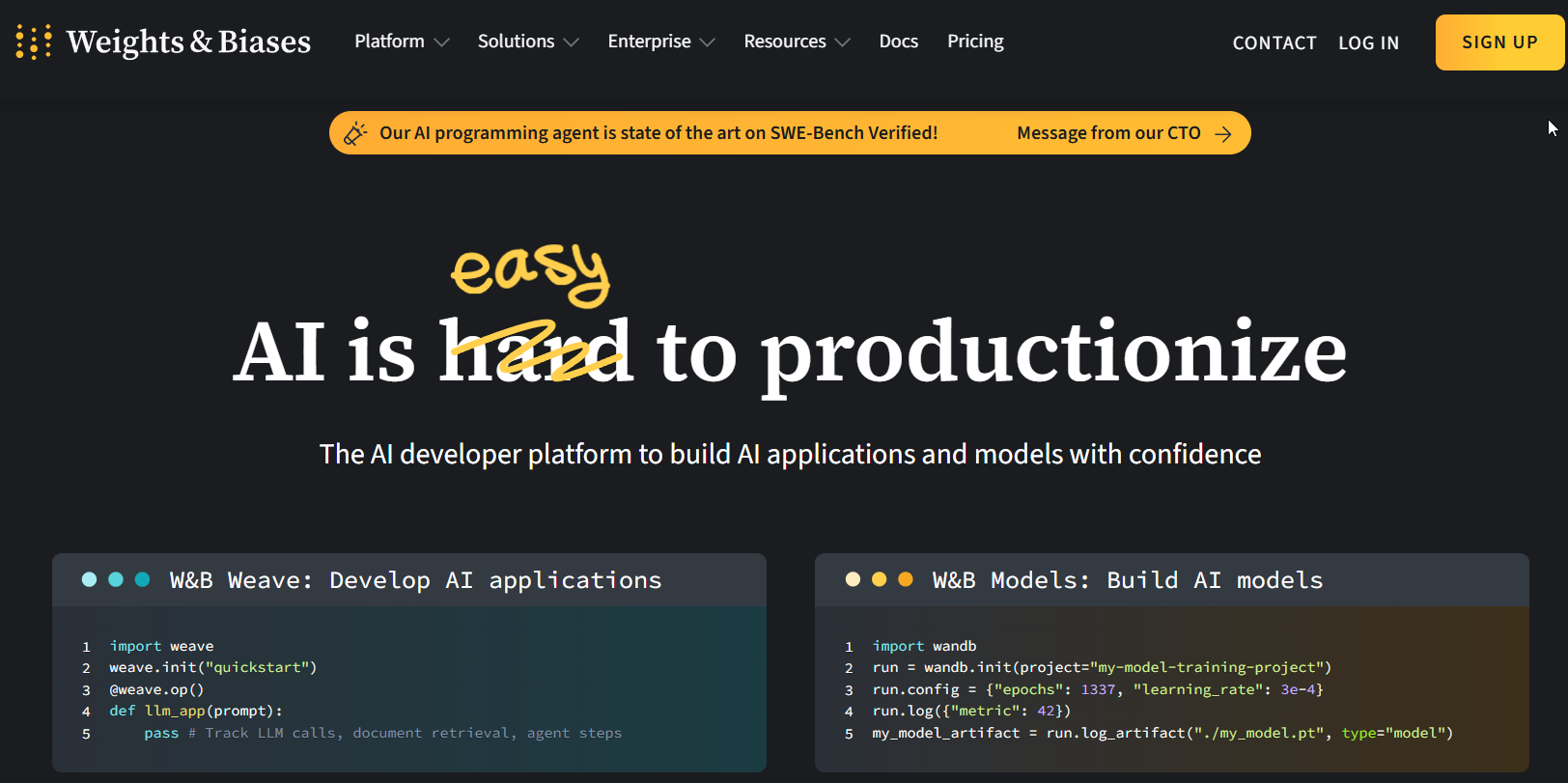Click the first teal dot on Weave card
The image size is (1568, 783).
(x=89, y=579)
